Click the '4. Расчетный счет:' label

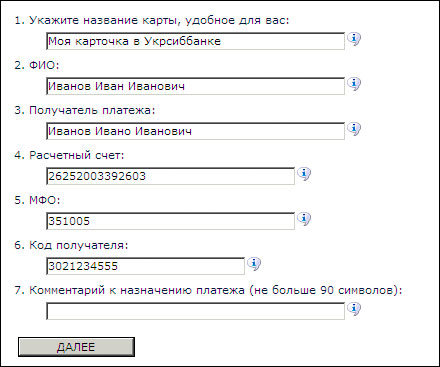69,155
